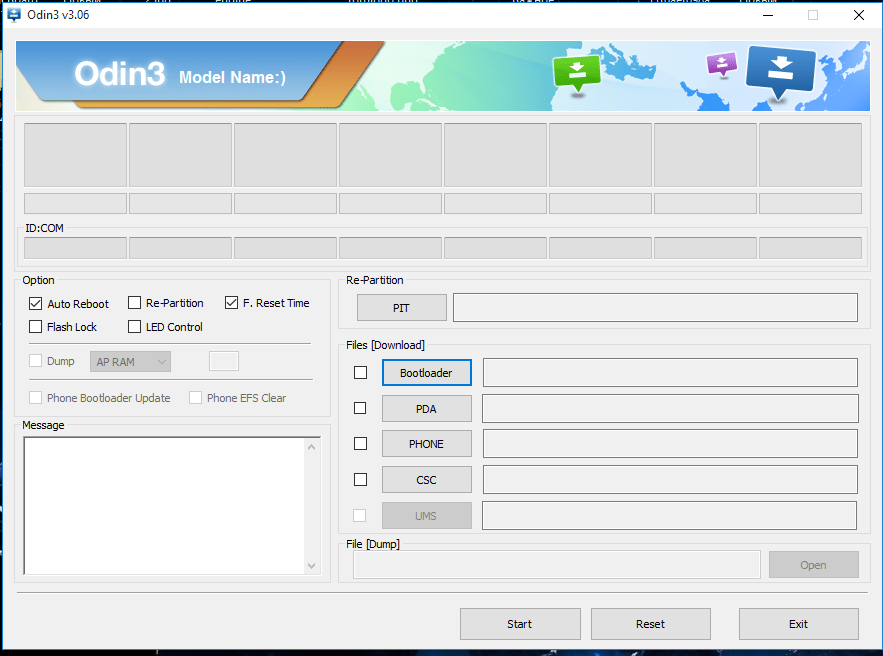
Task: Enable the Flash Lock checkbox
Action: 36,327
